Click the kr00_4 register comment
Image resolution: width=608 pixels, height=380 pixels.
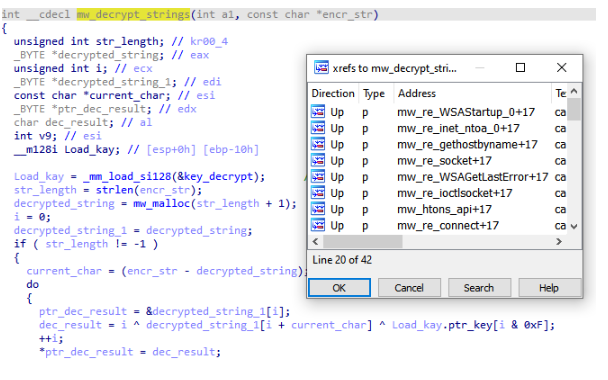[209, 41]
